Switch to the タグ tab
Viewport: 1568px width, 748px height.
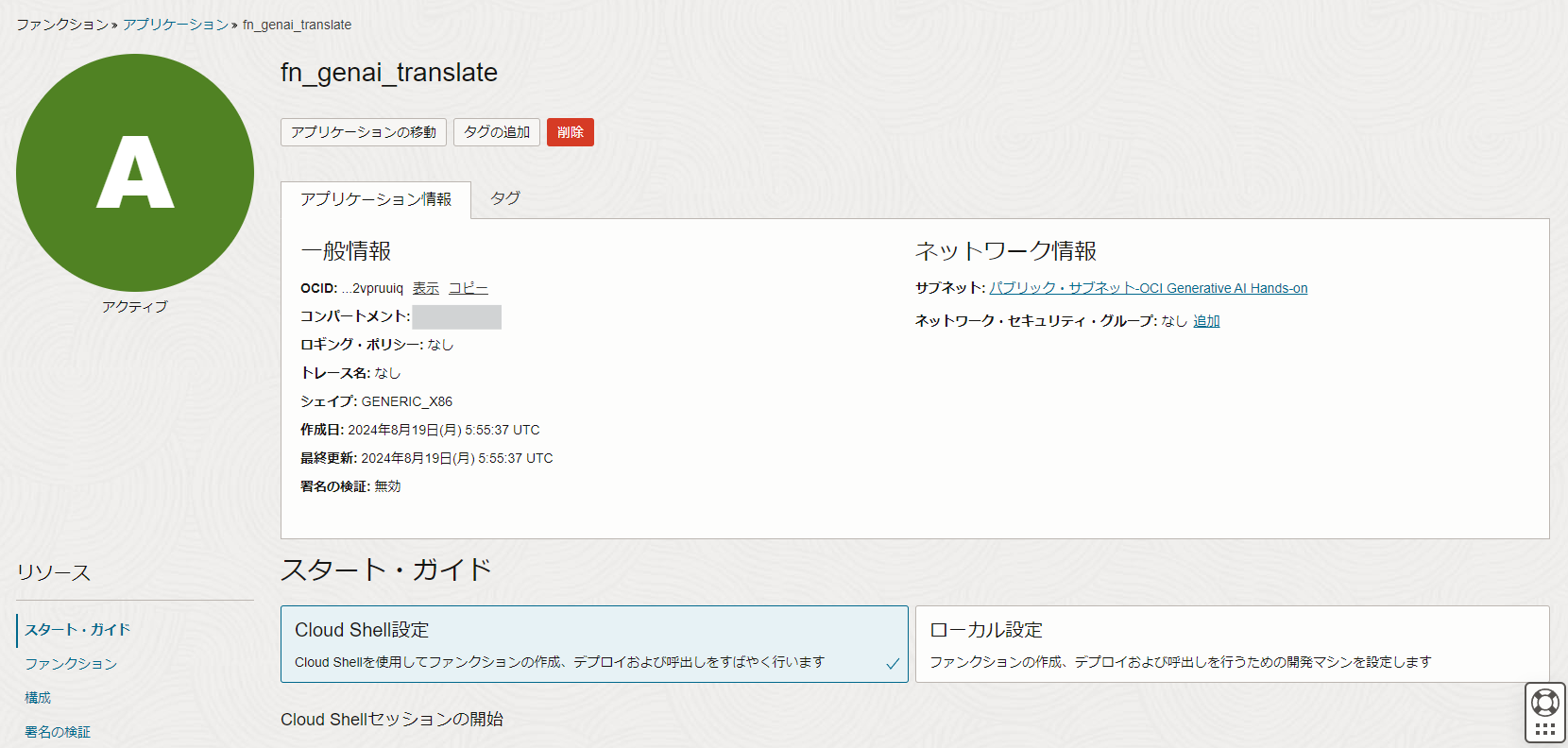pos(505,198)
